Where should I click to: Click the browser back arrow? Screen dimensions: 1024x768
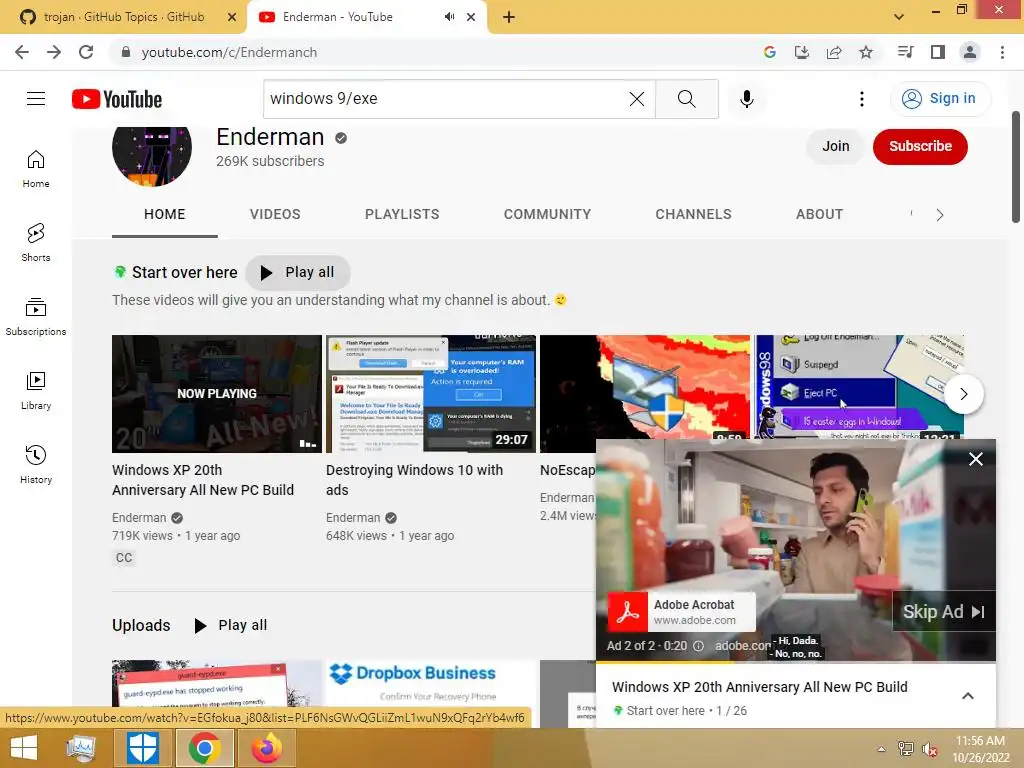click(22, 52)
